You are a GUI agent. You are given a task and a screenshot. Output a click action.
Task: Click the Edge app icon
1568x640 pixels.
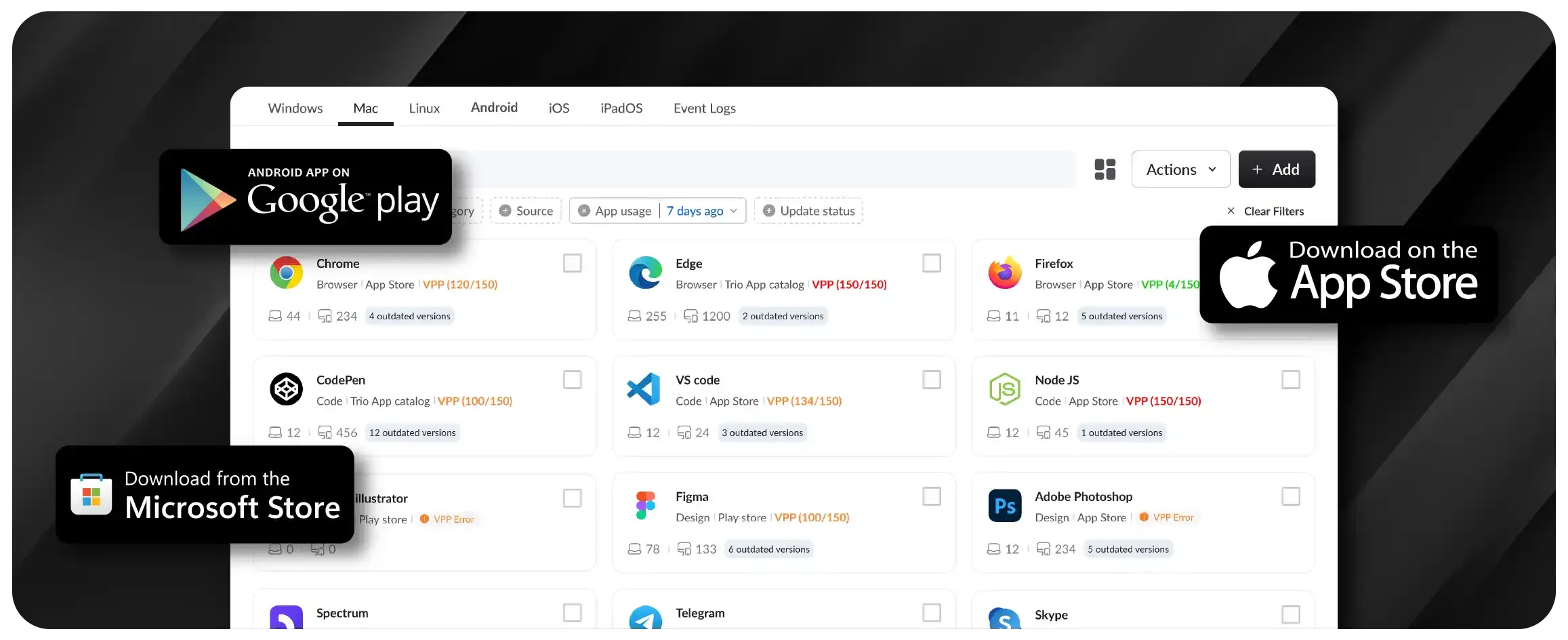tap(646, 273)
